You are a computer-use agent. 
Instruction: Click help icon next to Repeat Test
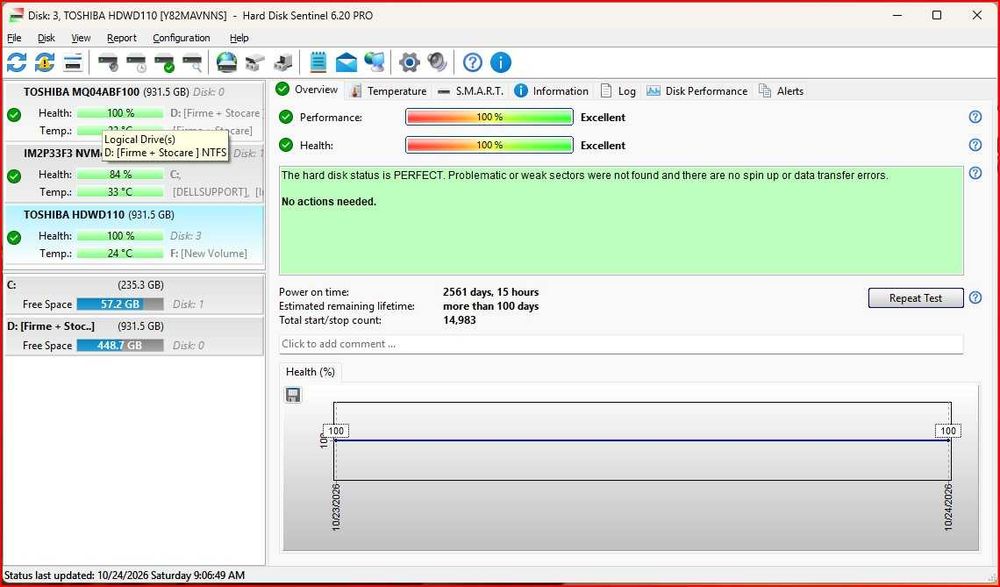pyautogui.click(x=975, y=297)
